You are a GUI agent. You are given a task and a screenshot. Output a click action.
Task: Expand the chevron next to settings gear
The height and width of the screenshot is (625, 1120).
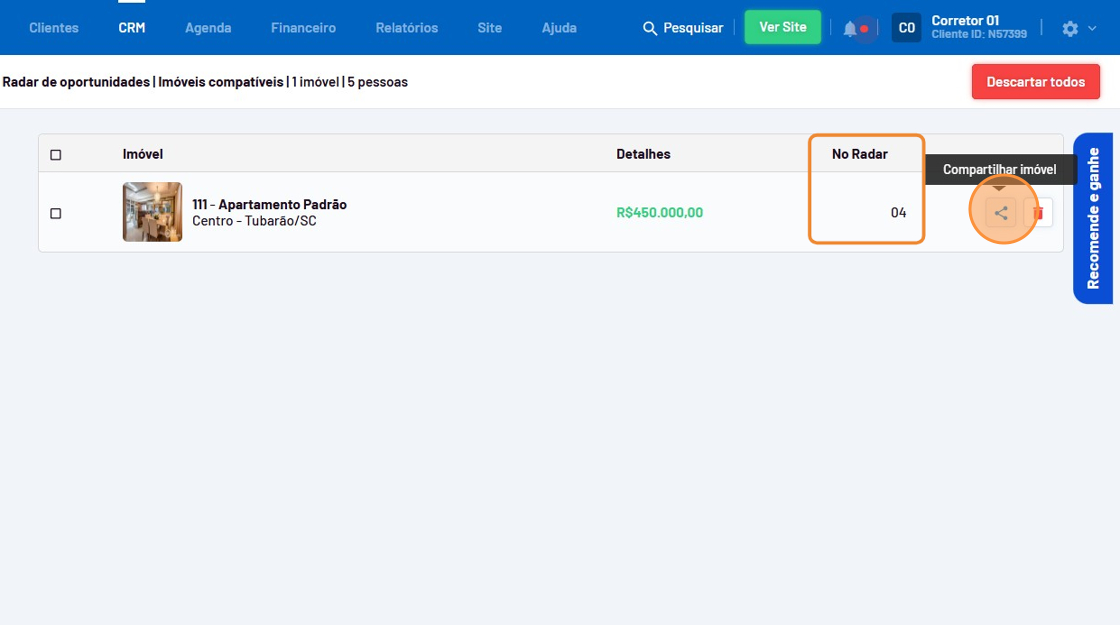1092,28
